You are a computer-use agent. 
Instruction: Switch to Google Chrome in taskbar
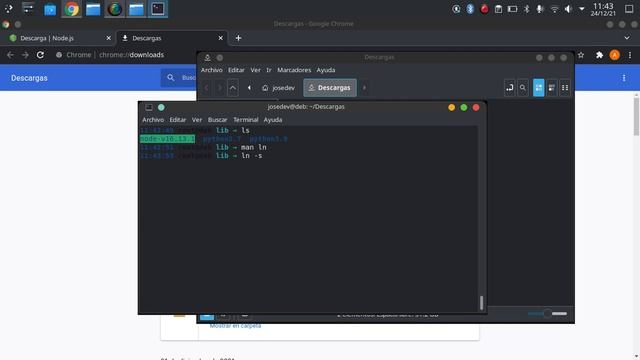tap(71, 9)
